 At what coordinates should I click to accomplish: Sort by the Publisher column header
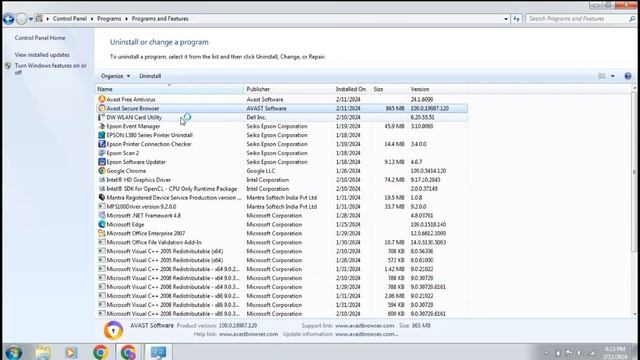coord(289,89)
